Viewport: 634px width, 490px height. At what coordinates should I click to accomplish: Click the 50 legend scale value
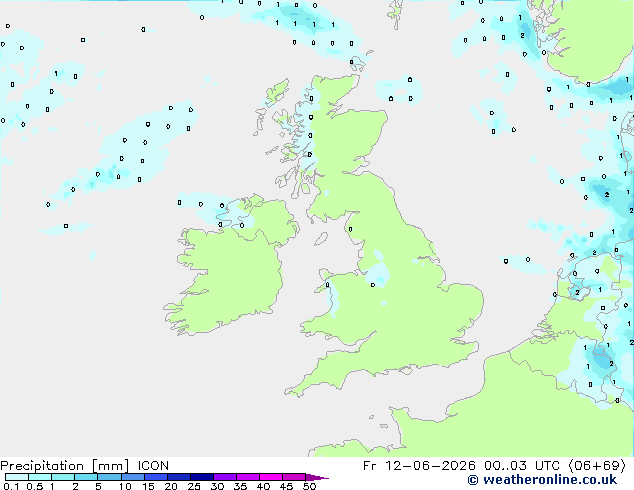pyautogui.click(x=310, y=486)
